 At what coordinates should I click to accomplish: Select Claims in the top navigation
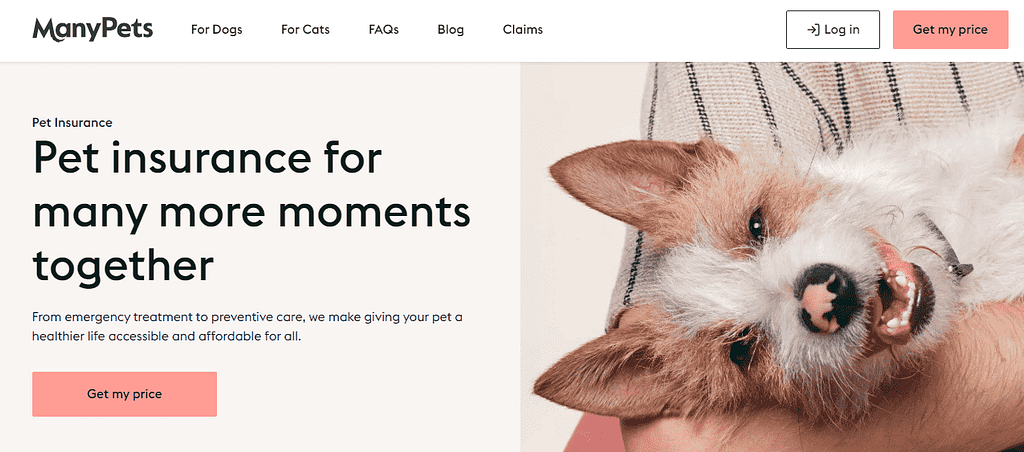[522, 30]
